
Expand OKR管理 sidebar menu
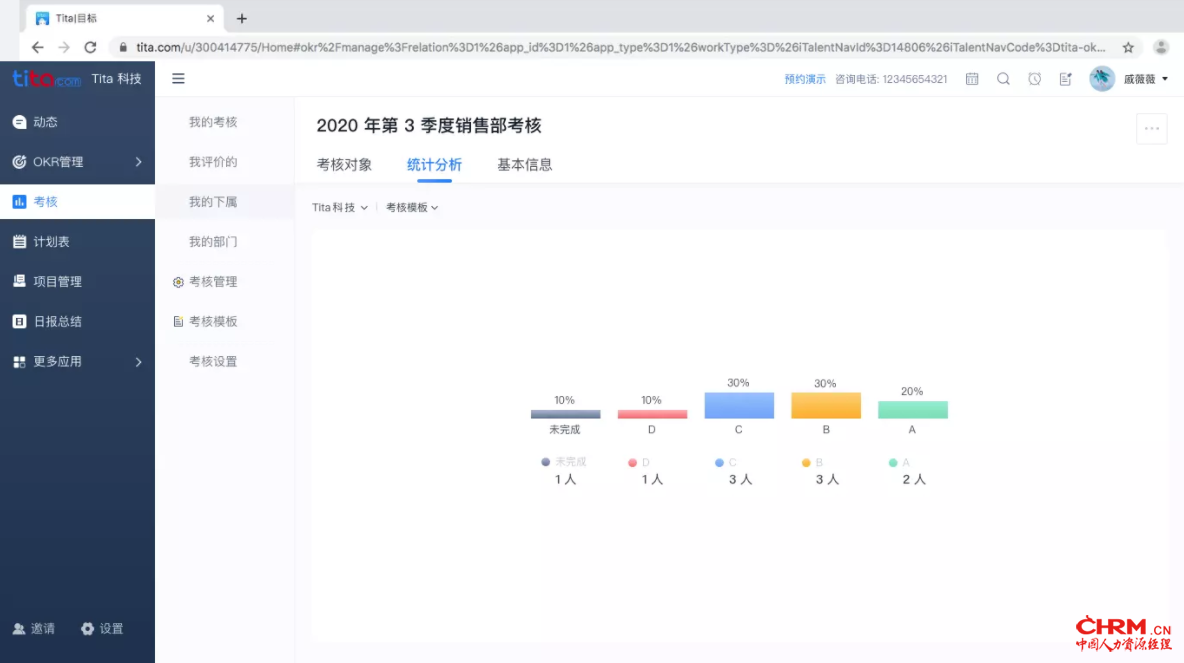click(x=77, y=162)
